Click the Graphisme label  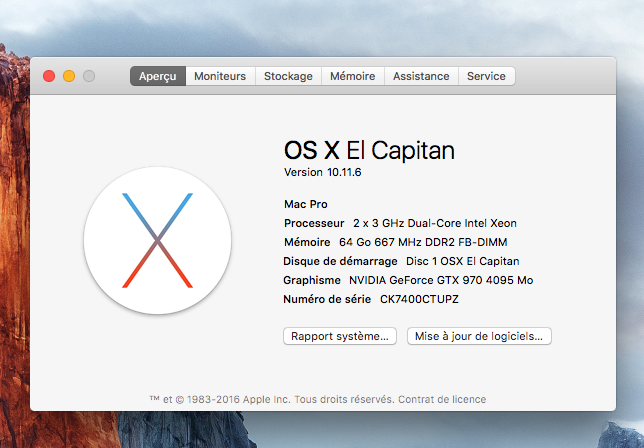click(x=312, y=280)
